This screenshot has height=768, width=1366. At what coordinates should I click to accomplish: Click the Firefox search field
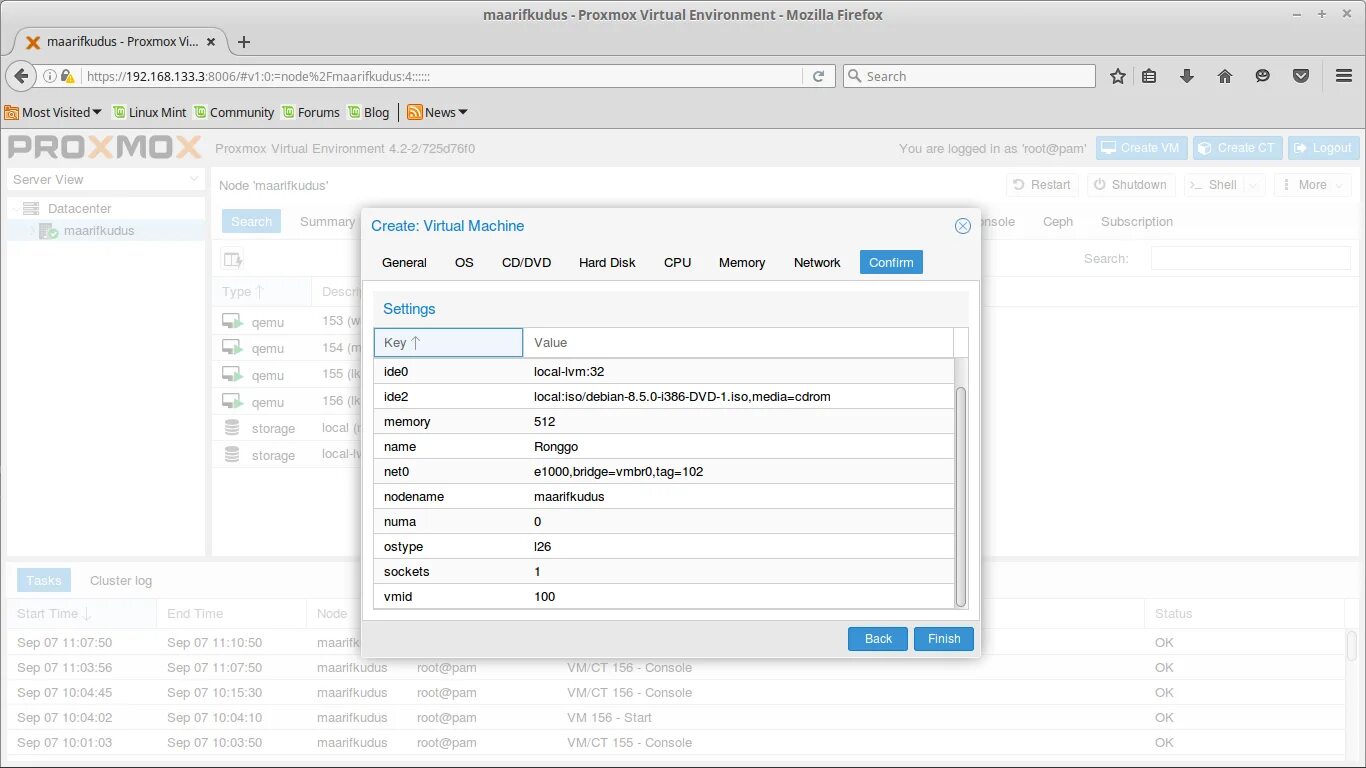(x=969, y=76)
